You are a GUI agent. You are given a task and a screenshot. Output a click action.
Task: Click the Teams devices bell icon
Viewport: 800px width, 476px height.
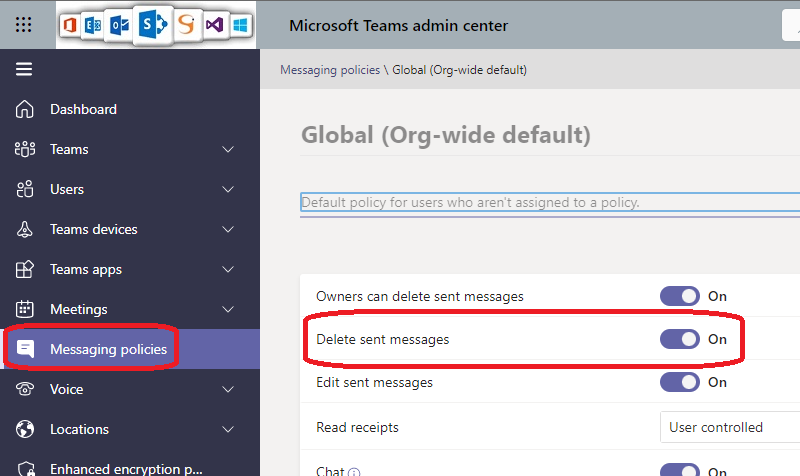tap(24, 229)
